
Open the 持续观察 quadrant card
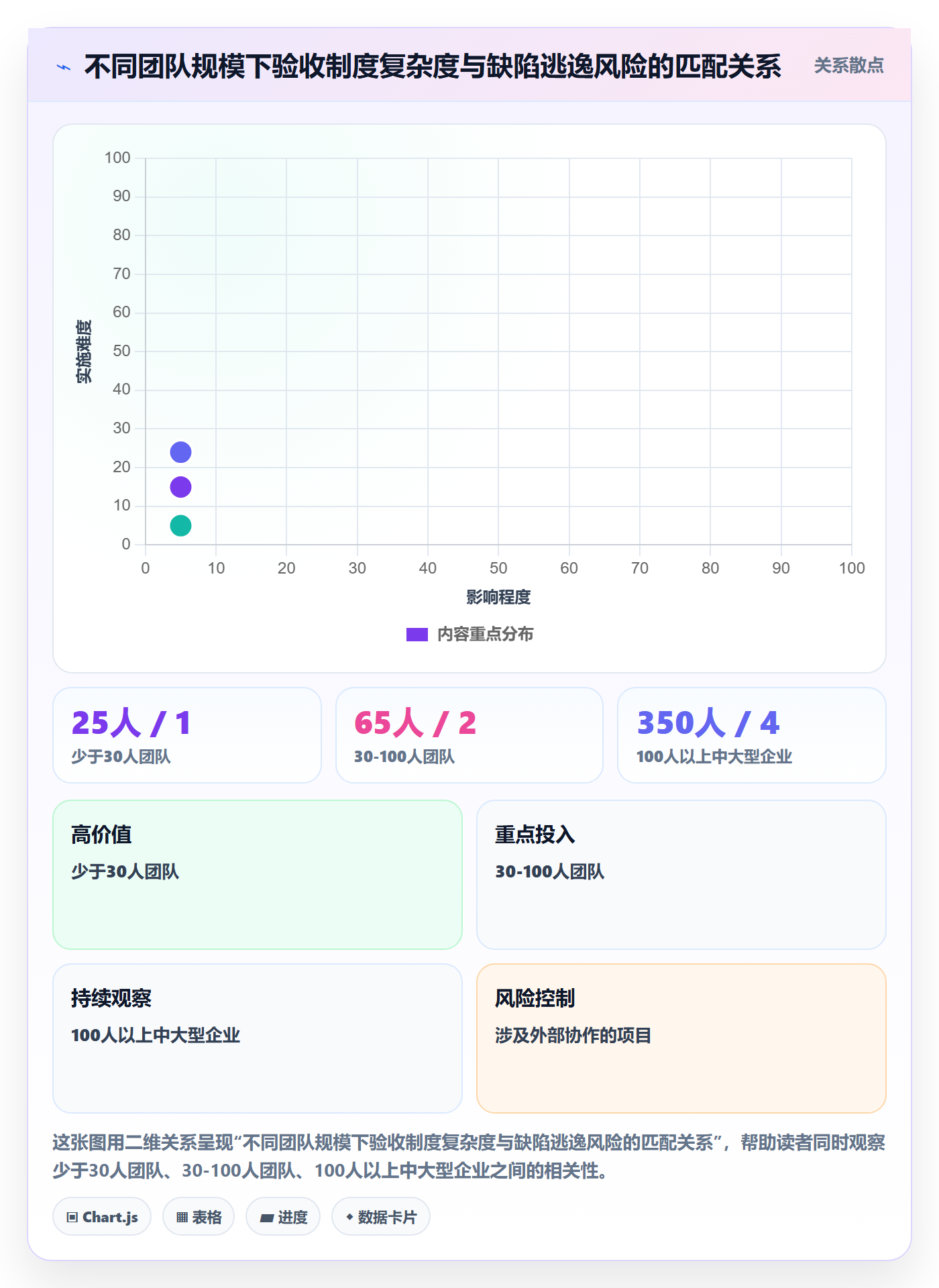258,1038
